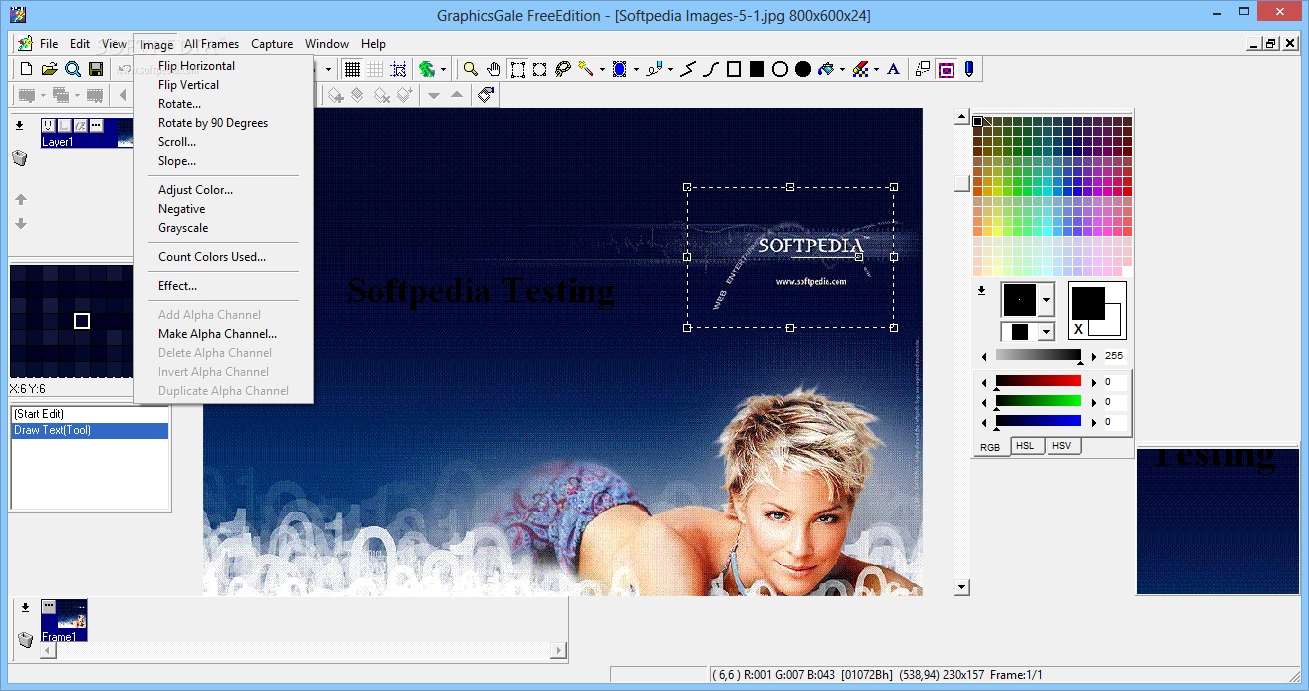Toggle the grid display button
This screenshot has height=691, width=1309.
(x=352, y=69)
